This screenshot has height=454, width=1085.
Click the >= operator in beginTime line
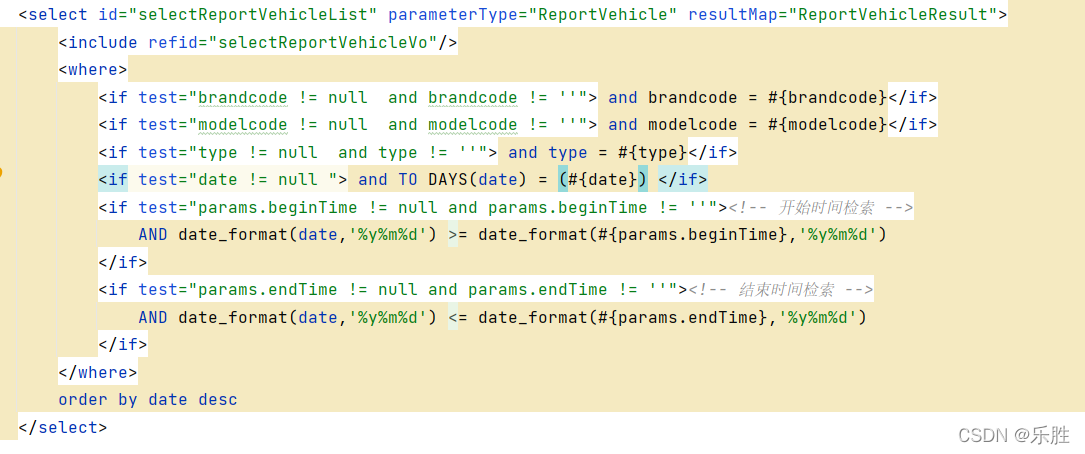[457, 235]
